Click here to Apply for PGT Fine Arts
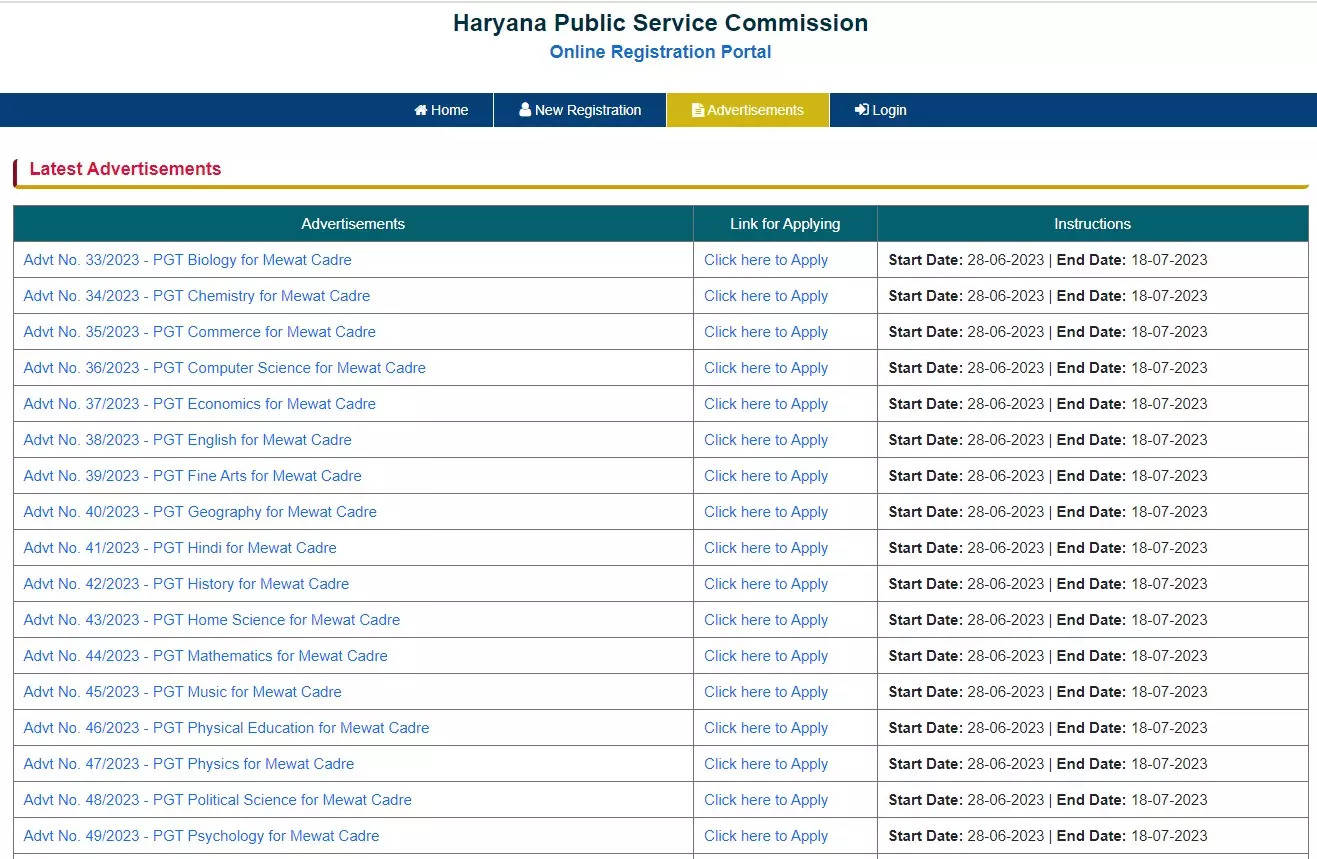Image resolution: width=1317 pixels, height=859 pixels. [x=766, y=476]
